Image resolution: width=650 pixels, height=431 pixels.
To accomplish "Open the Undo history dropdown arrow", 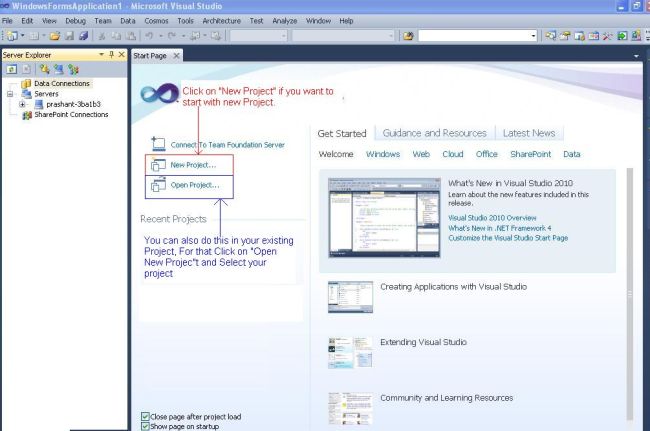I will (x=161, y=36).
